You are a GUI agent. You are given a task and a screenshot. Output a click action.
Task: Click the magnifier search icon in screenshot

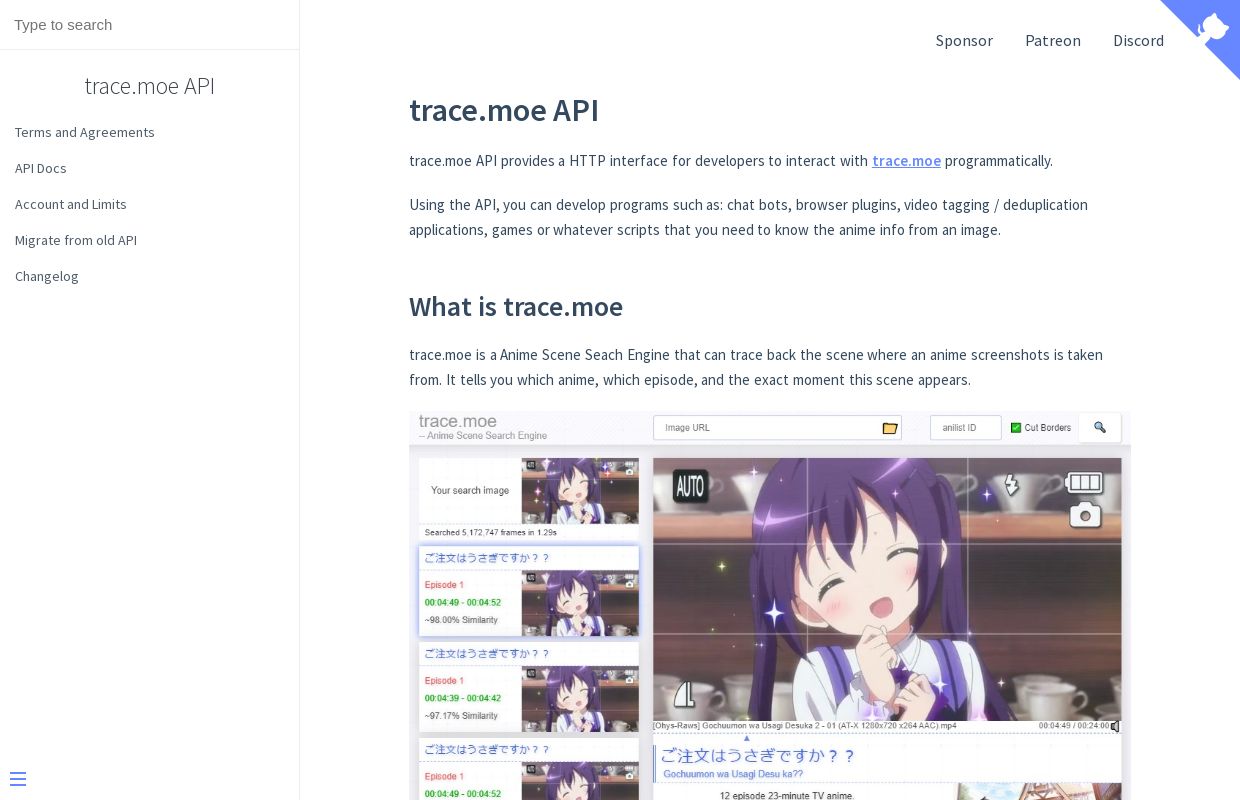click(1100, 427)
